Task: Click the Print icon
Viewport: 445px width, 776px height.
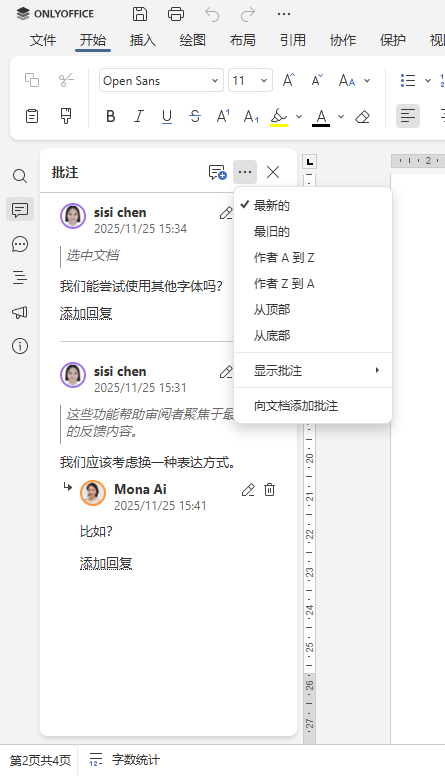Action: point(176,14)
